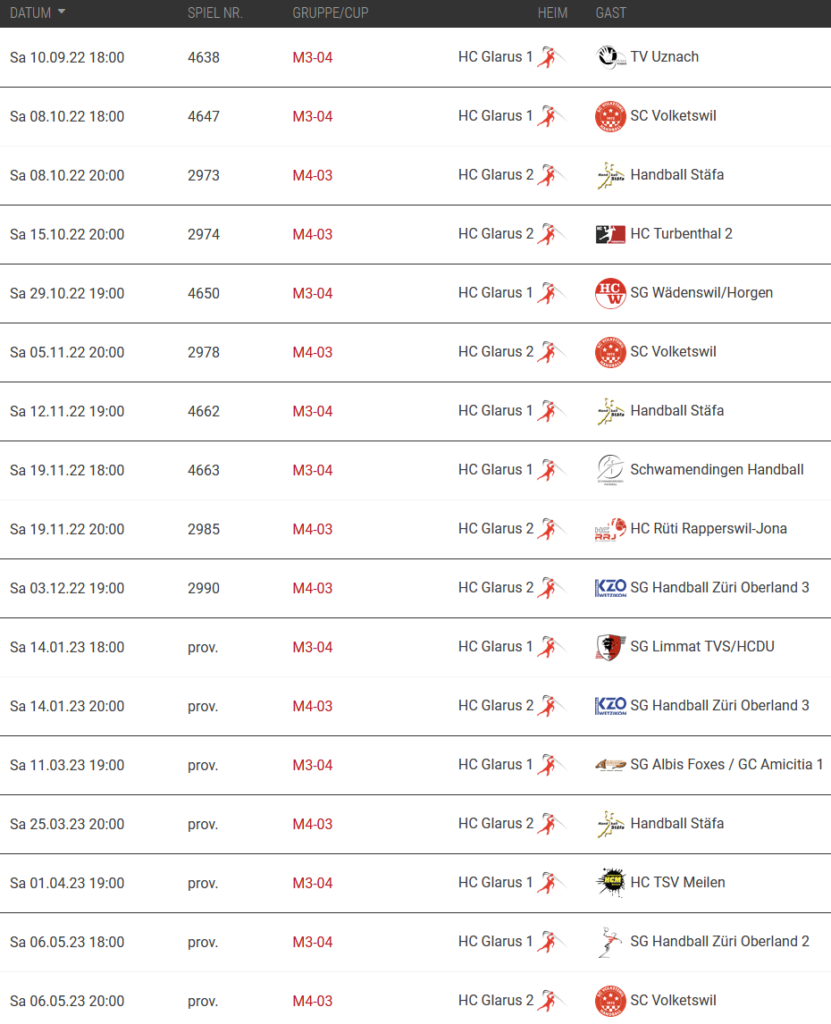Click SG Handball Züri Oberland 2 logo
The height and width of the screenshot is (1024, 831).
611,942
